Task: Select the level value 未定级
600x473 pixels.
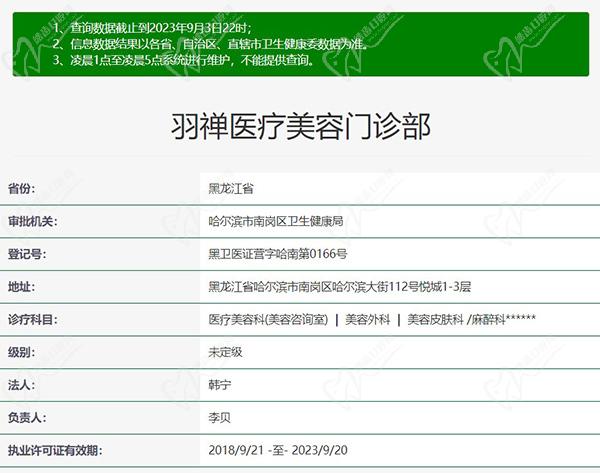Action: 225,352
